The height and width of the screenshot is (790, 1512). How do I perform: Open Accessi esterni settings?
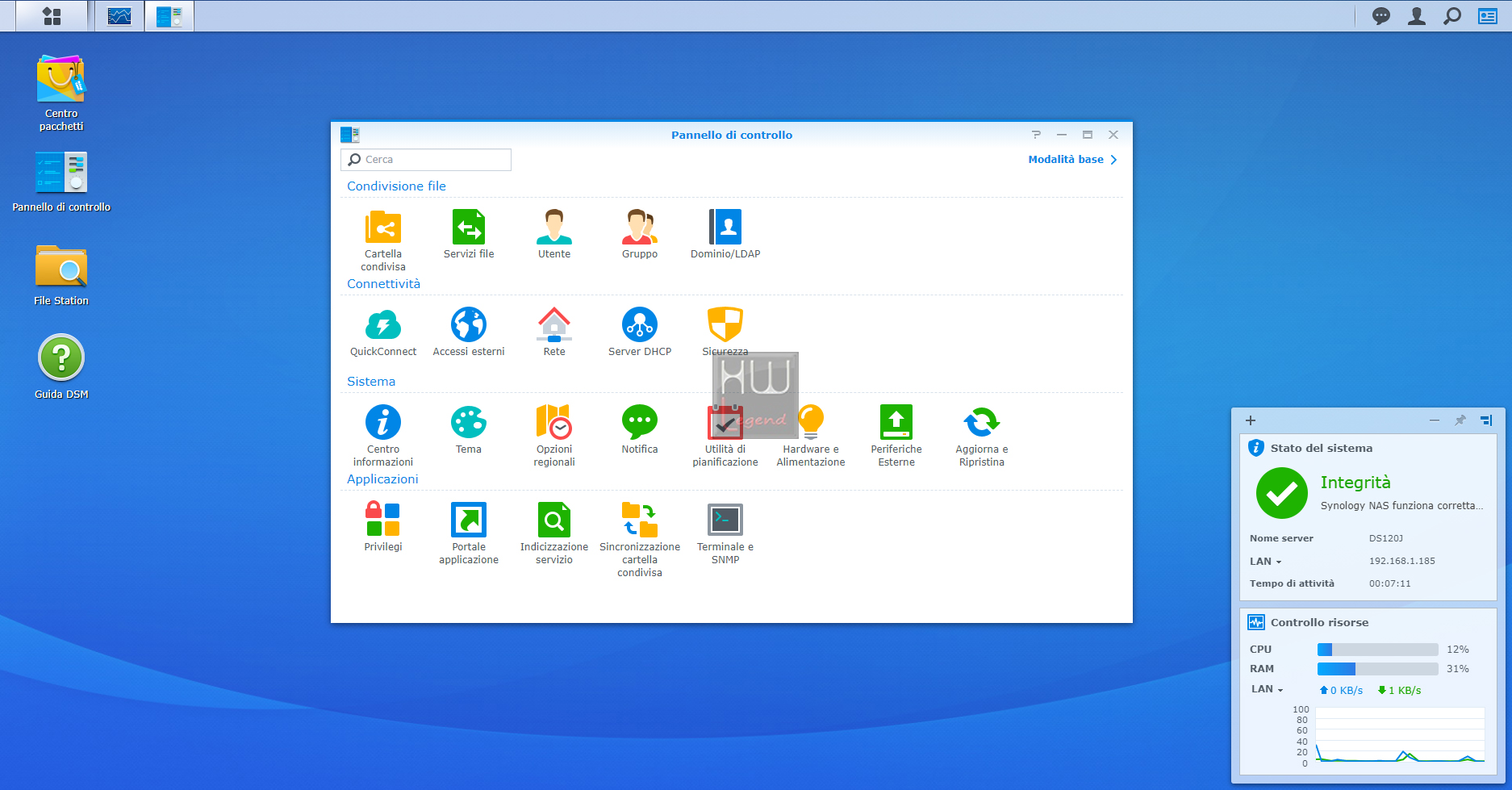pyautogui.click(x=469, y=324)
